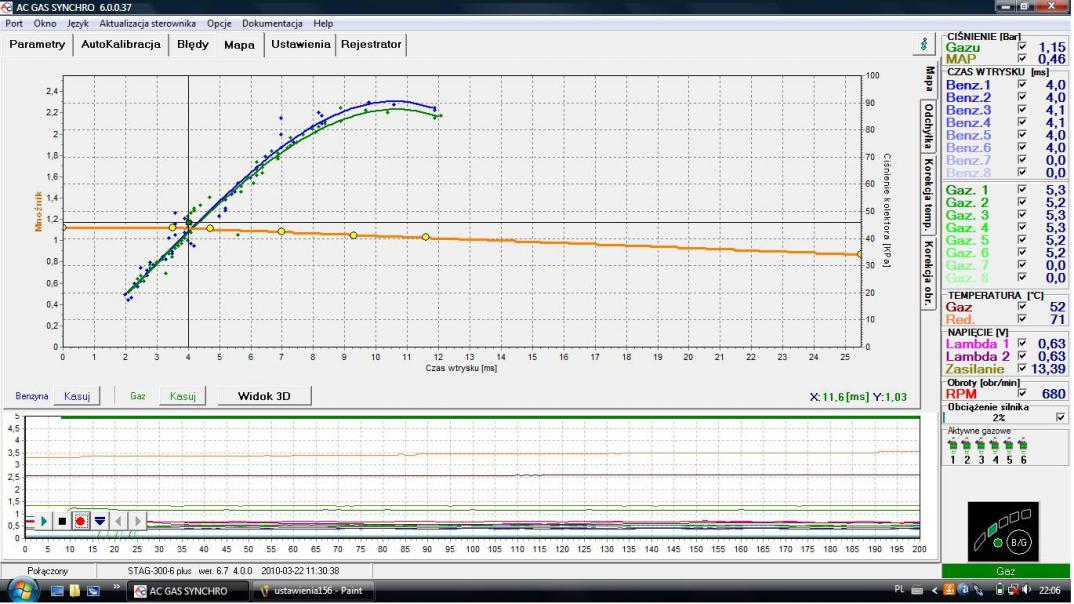The image size is (1074, 604).
Task: Click the Widok 3D button
Action: [264, 396]
